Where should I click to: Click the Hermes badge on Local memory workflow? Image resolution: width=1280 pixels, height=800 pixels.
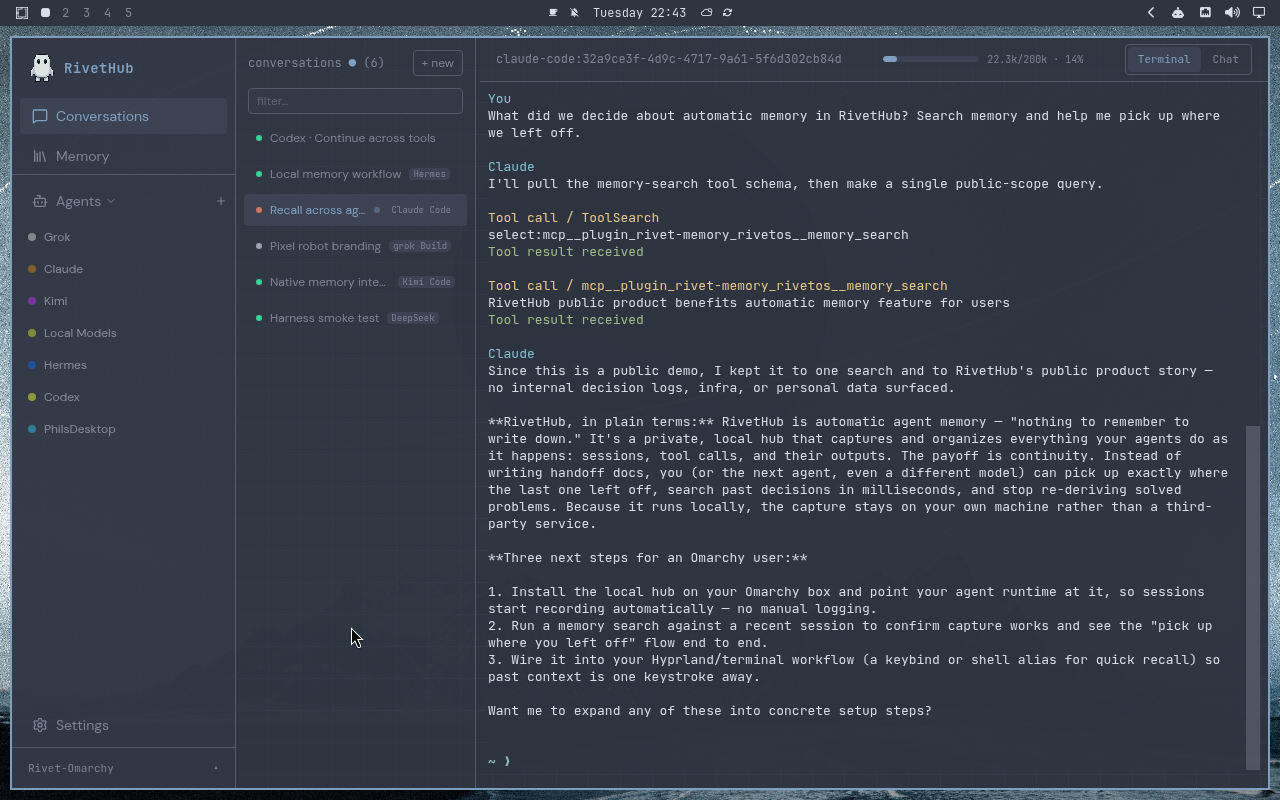[429, 174]
